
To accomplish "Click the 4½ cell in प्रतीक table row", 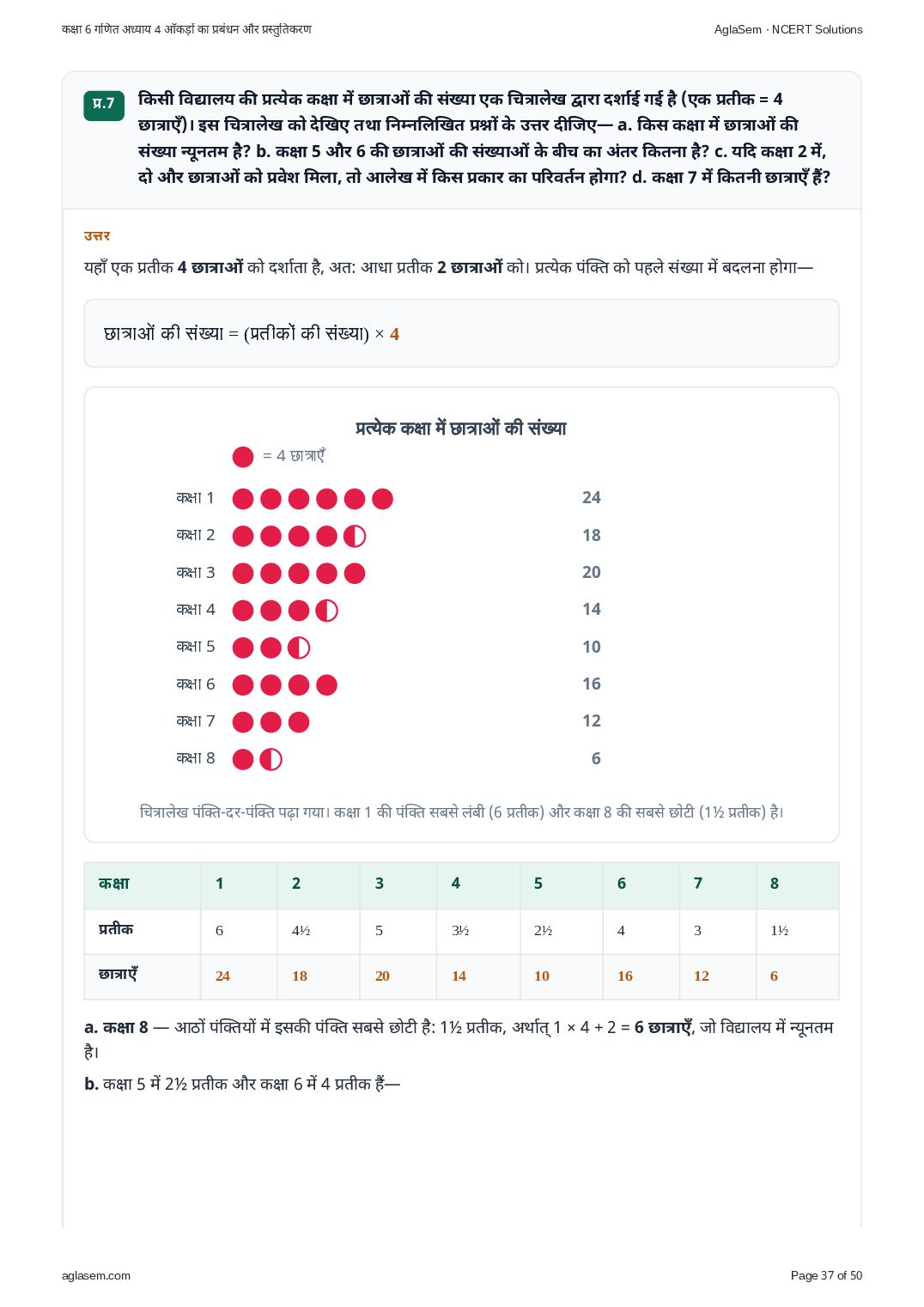I will point(319,931).
